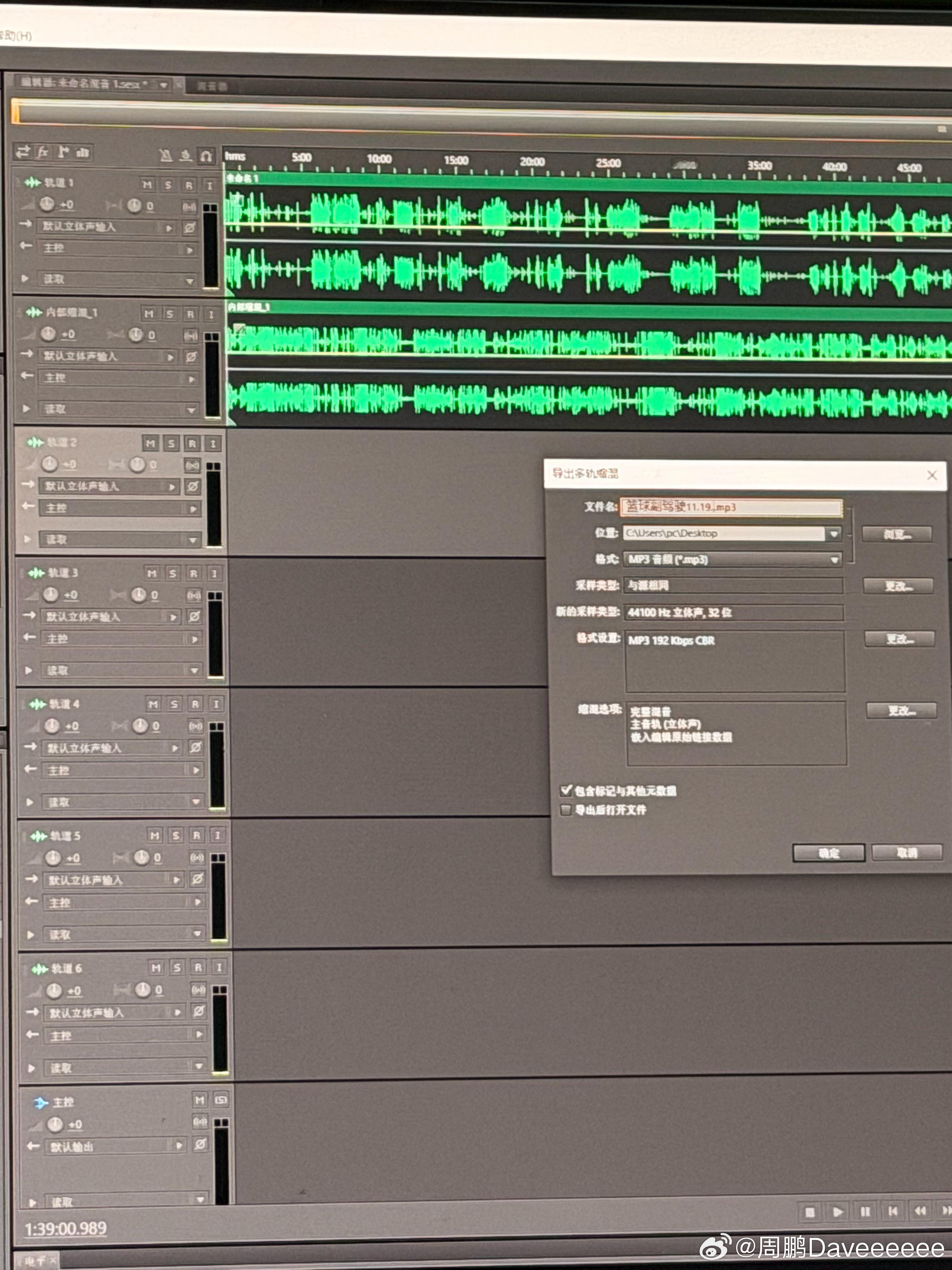Mute track 轨道 1
Screen dimensions: 952x1270
pyautogui.click(x=147, y=184)
